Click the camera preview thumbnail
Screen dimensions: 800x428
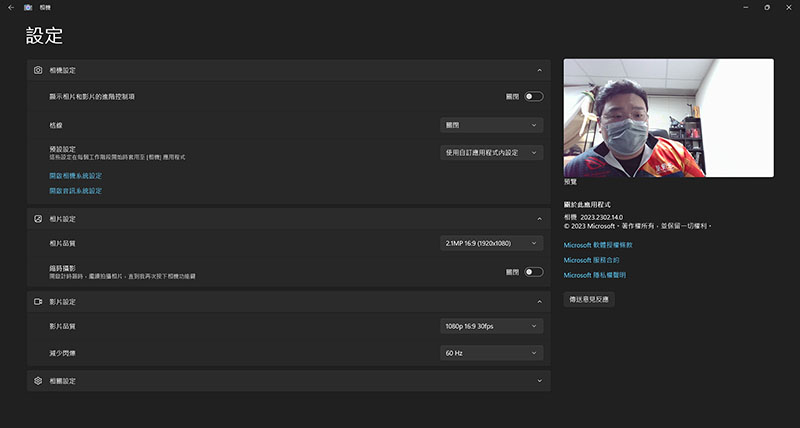click(668, 118)
